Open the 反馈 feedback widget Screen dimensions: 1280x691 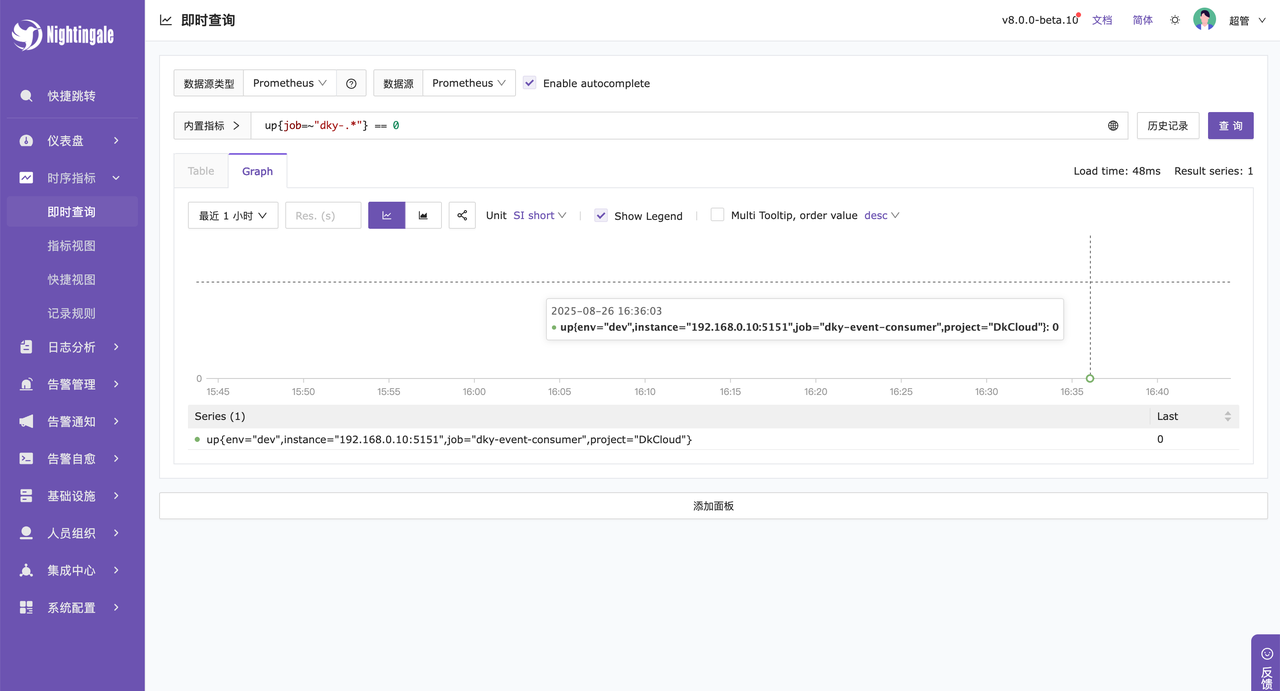point(1266,663)
